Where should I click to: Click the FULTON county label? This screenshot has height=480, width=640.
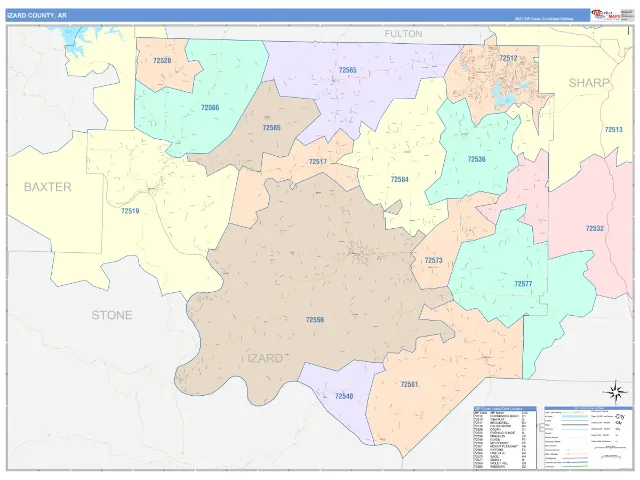(403, 33)
